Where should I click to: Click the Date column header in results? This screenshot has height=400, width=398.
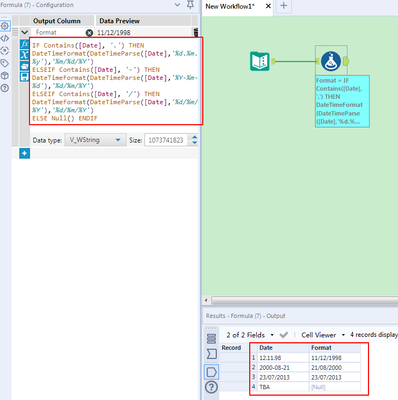pos(283,348)
